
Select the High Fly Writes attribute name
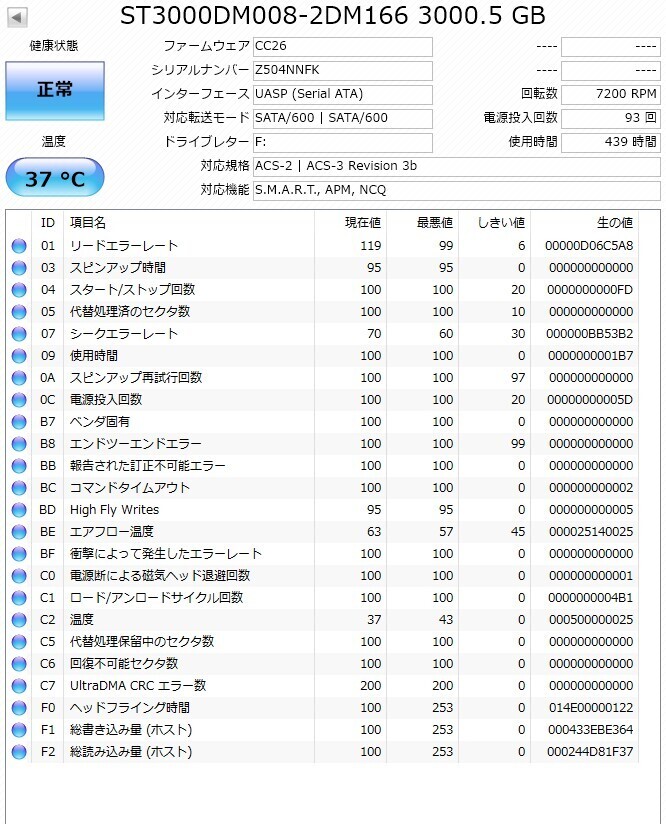pyautogui.click(x=114, y=510)
